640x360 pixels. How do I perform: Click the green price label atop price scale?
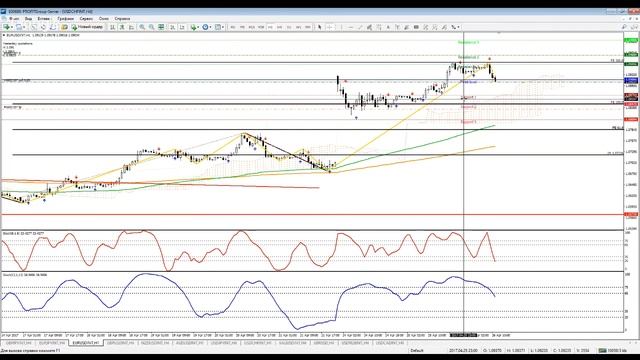(x=631, y=40)
